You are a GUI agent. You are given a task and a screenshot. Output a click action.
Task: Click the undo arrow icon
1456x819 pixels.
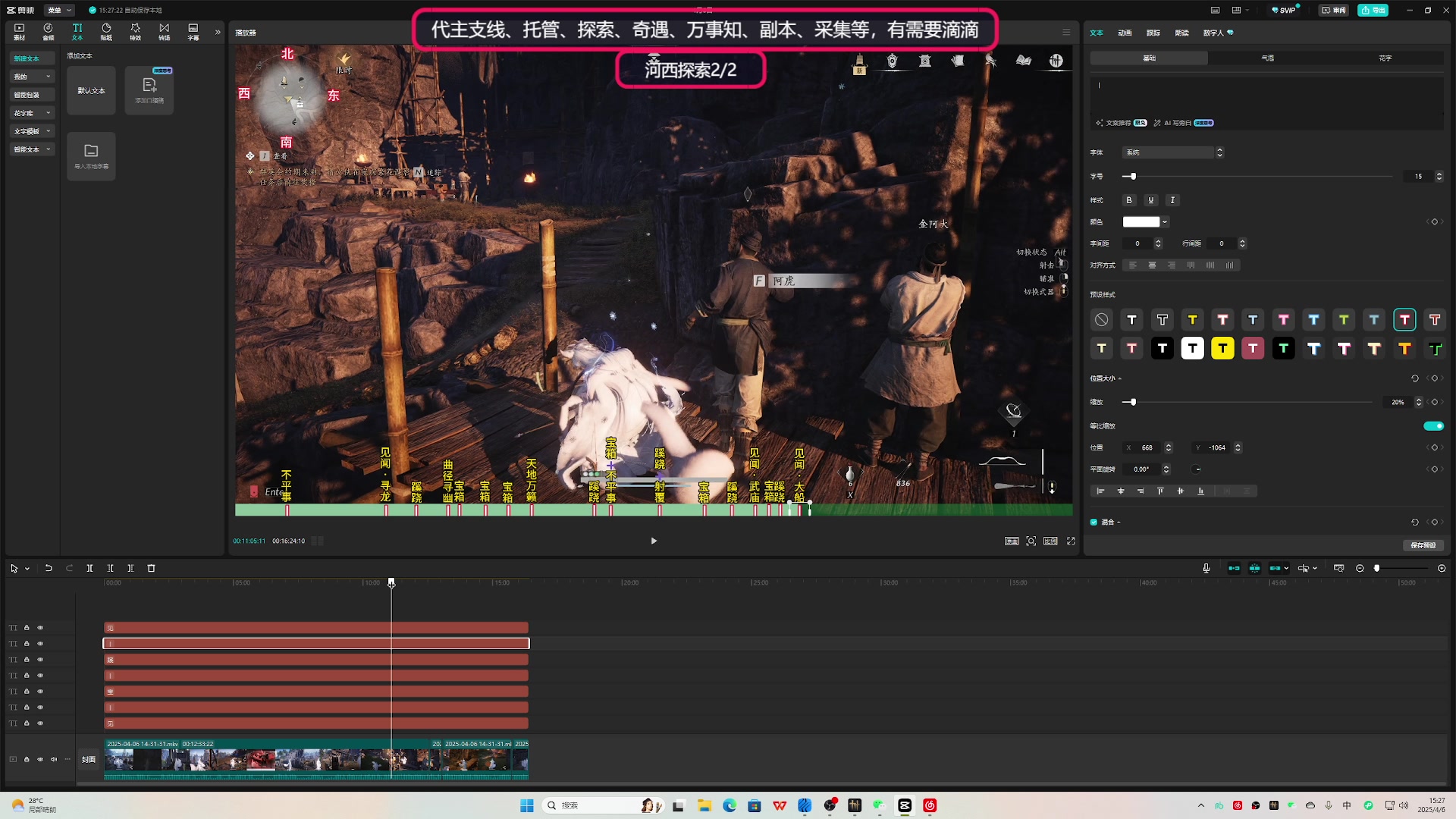[49, 568]
